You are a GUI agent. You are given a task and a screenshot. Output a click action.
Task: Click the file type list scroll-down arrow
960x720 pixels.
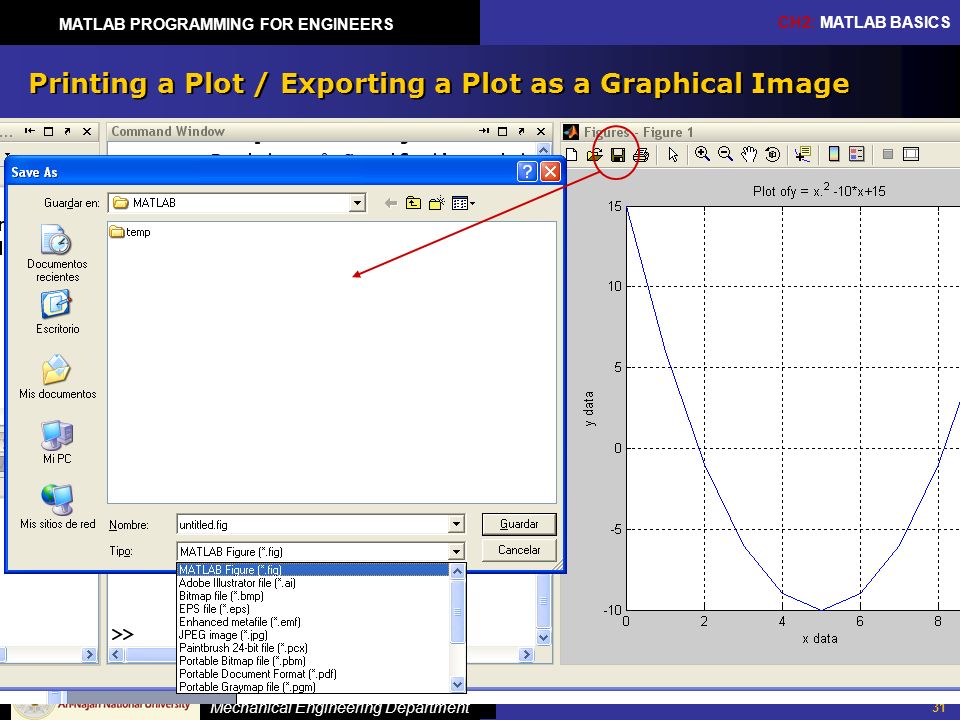[457, 684]
